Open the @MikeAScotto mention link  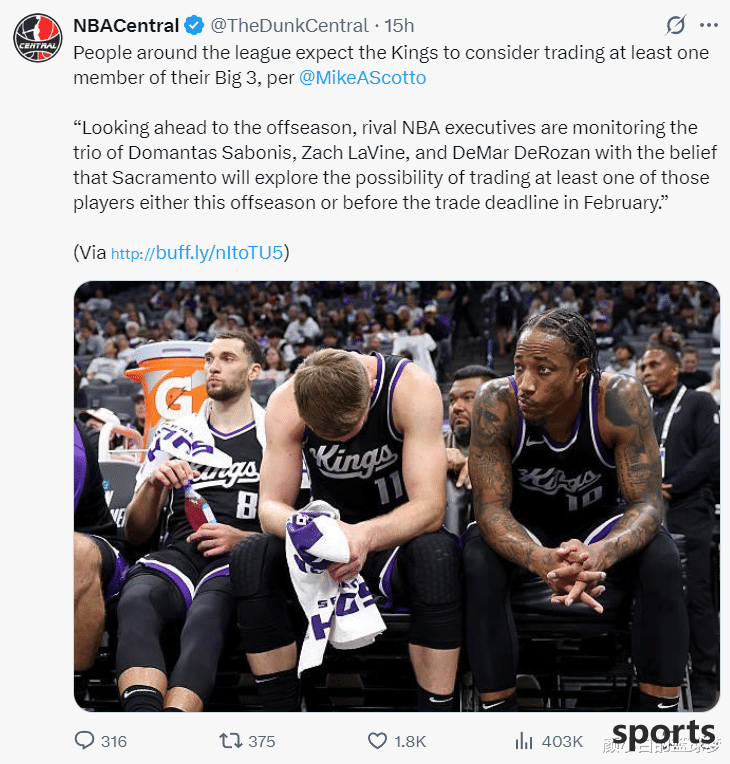click(363, 78)
